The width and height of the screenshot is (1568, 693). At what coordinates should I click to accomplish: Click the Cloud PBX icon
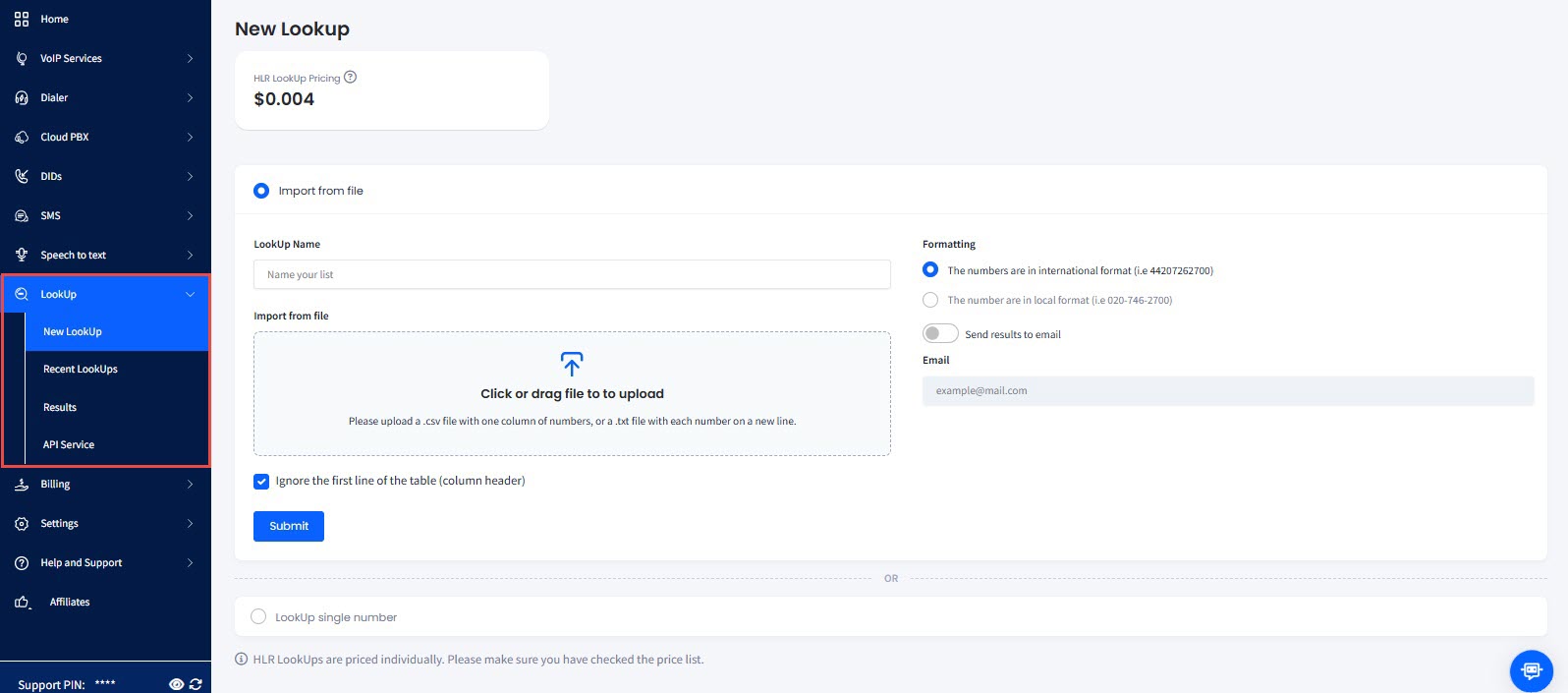coord(22,137)
